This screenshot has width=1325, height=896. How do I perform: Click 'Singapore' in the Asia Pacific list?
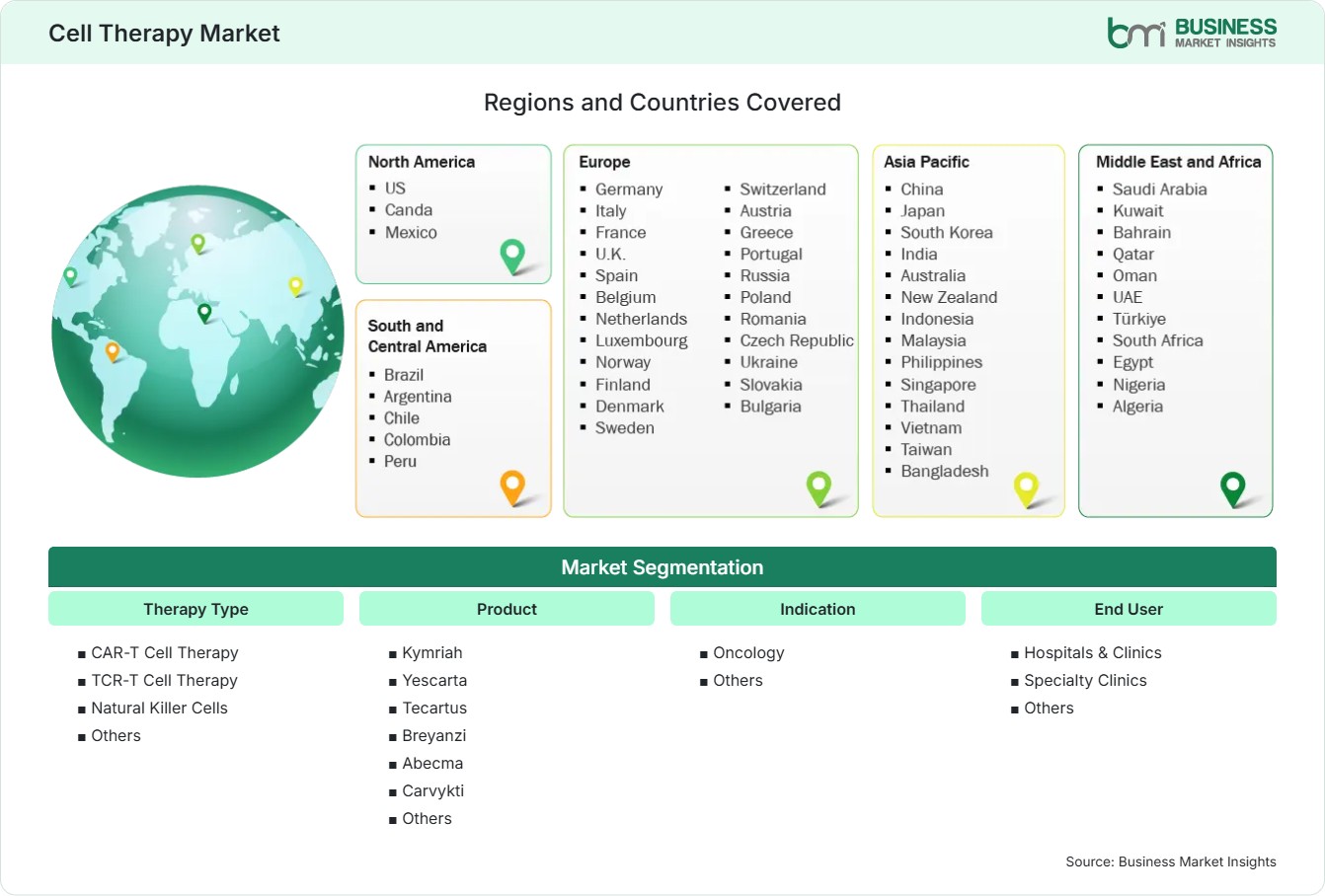click(x=938, y=385)
